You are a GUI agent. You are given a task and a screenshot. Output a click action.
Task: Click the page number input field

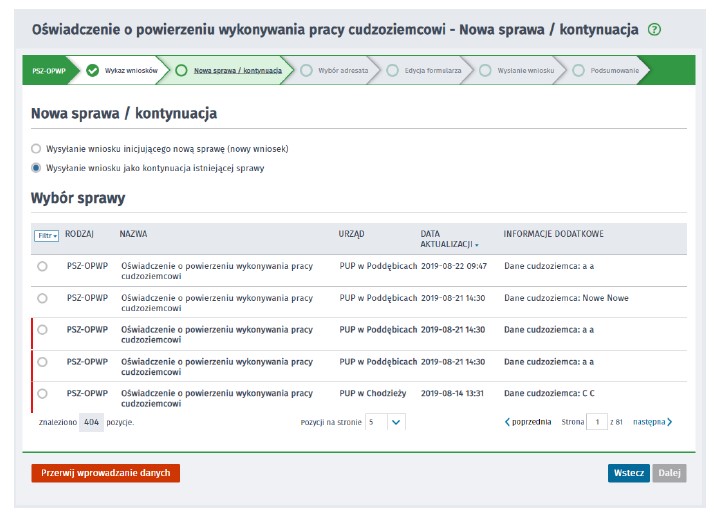coord(596,422)
